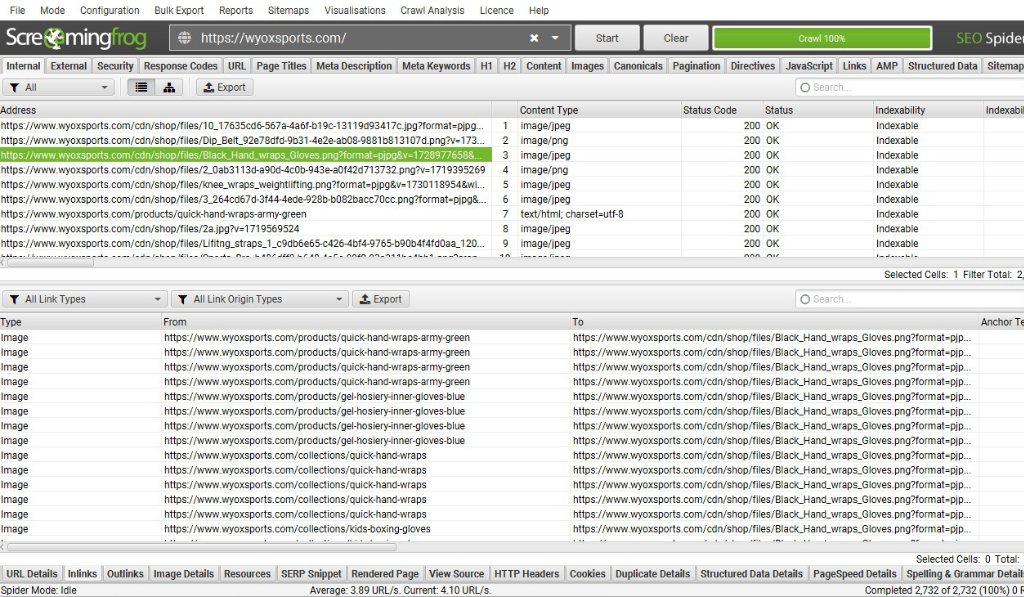Open the Rendered Page bottom tab

click(x=385, y=573)
